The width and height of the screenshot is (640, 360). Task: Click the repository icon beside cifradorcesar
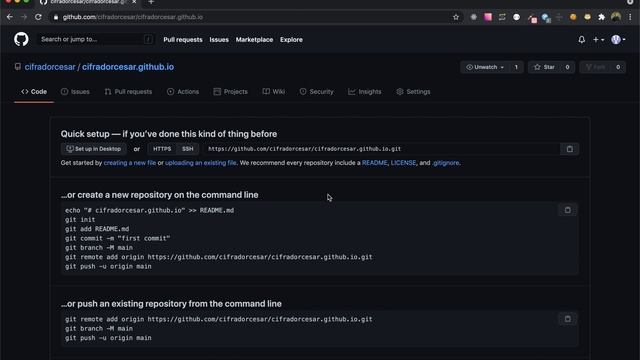coord(18,67)
